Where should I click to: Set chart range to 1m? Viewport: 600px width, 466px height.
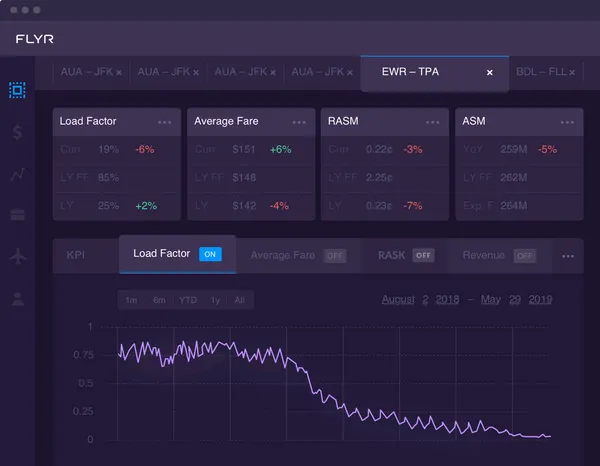(131, 300)
